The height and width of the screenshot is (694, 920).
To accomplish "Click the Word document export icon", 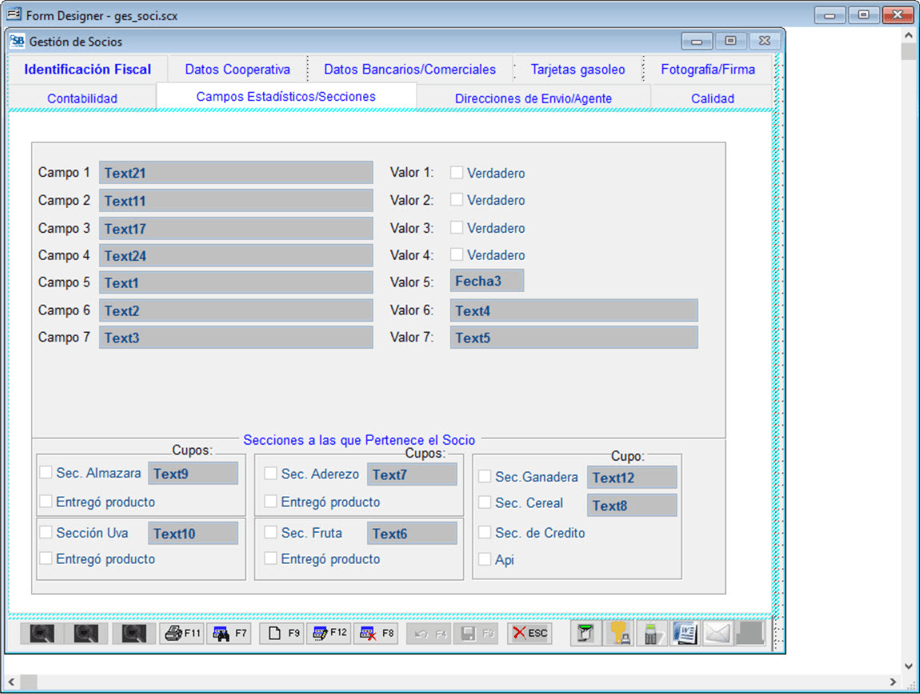I will (685, 633).
